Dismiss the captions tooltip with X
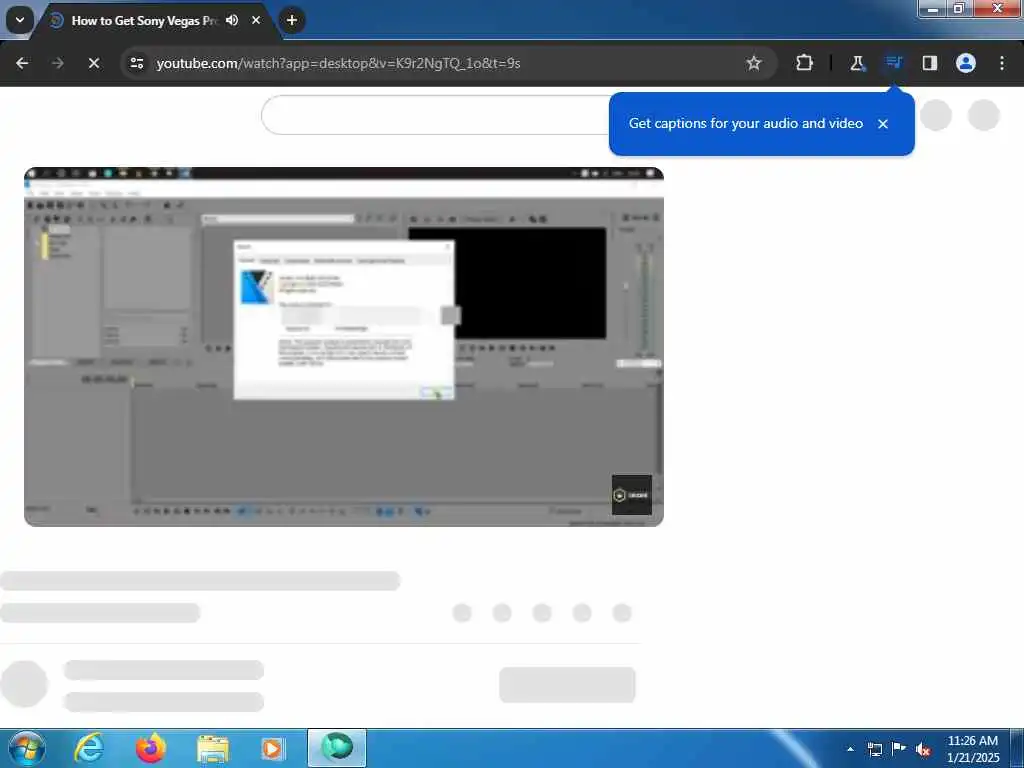 click(883, 124)
